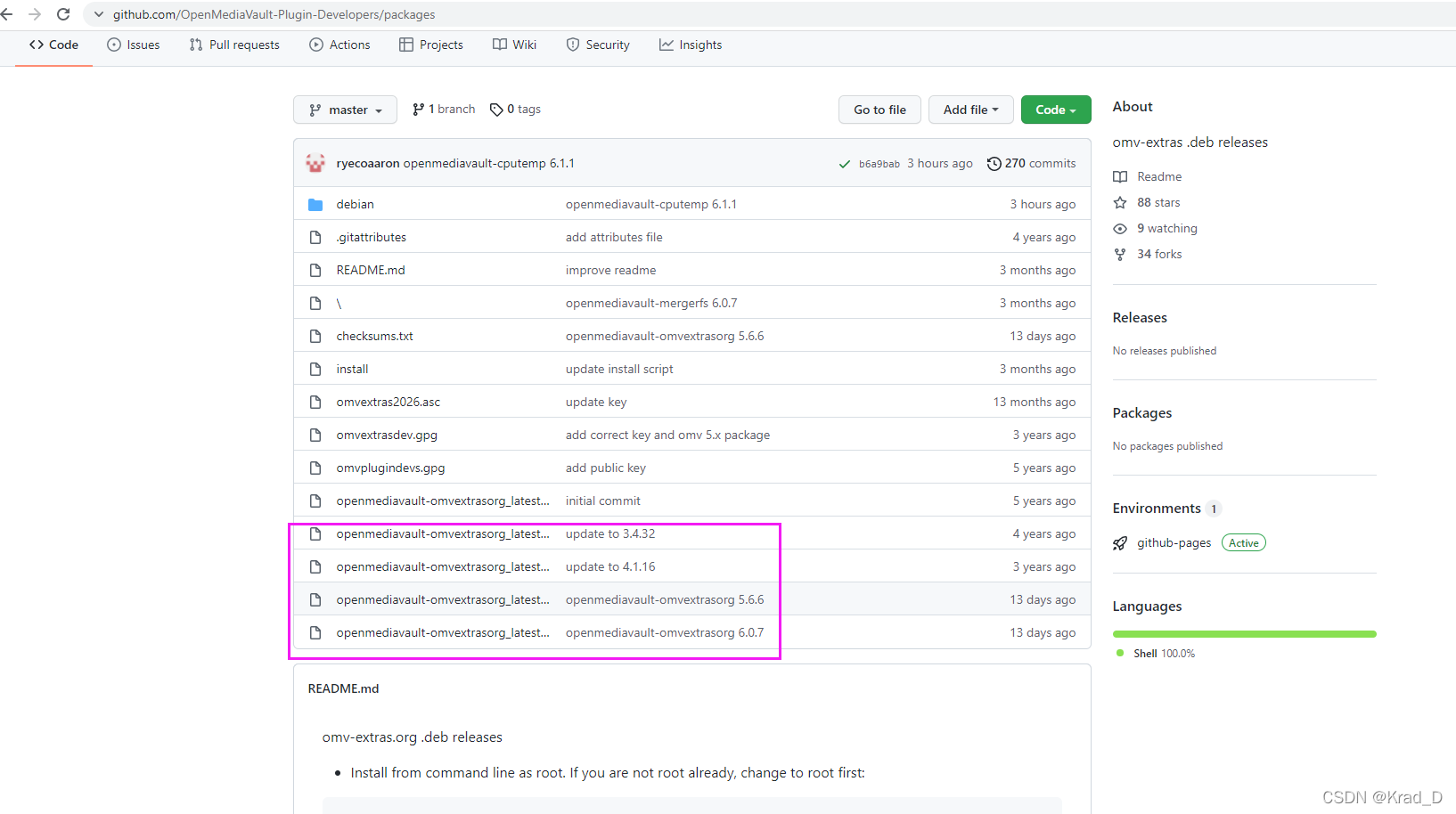
Task: Open the Security tab
Action: click(x=598, y=45)
